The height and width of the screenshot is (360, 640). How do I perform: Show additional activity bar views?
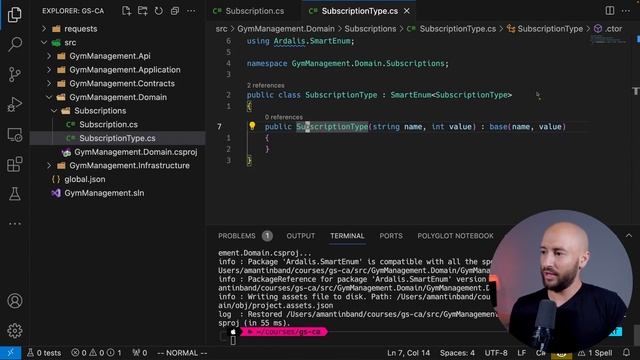point(15,224)
